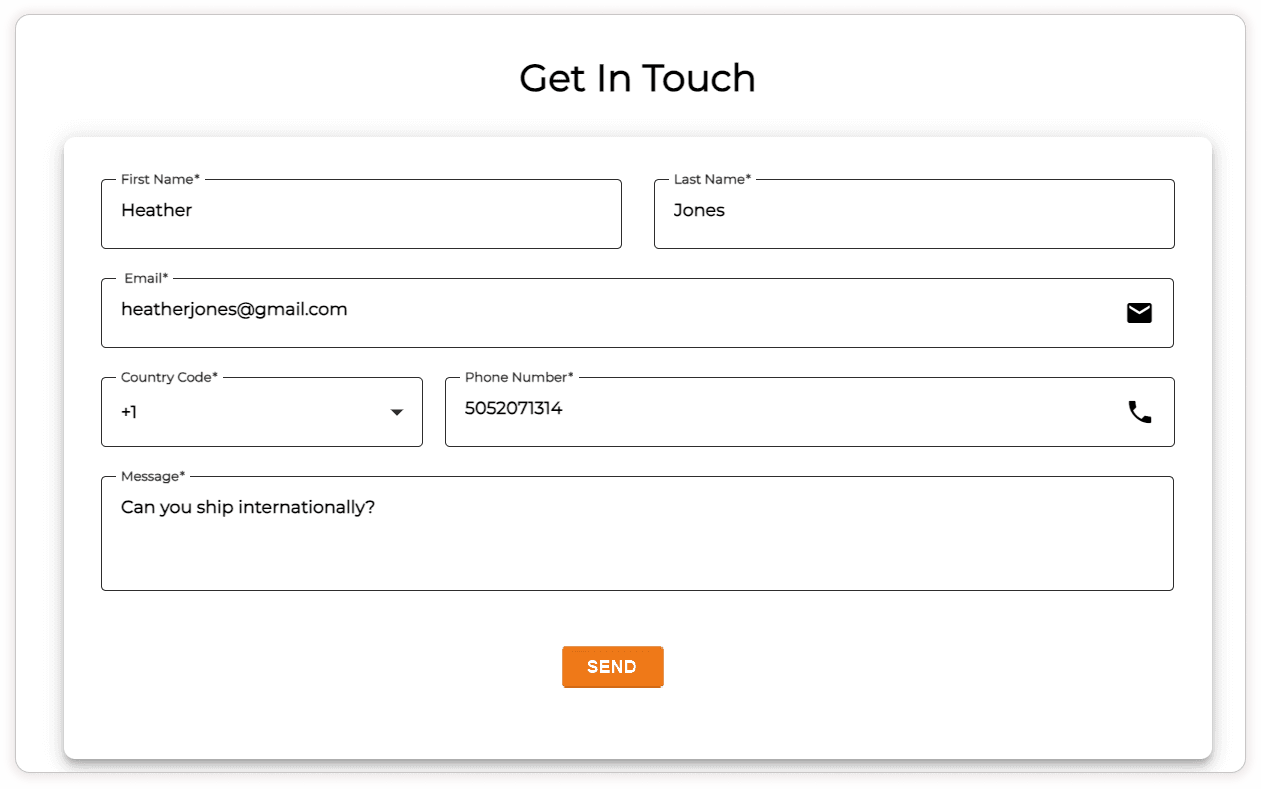Viewport: 1261px width, 789px height.
Task: Click the phone handset icon
Action: 1139,412
